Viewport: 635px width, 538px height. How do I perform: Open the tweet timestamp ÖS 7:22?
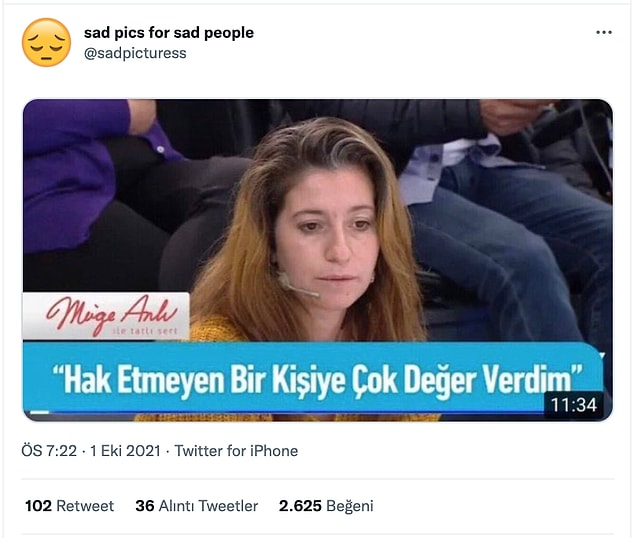(49, 451)
